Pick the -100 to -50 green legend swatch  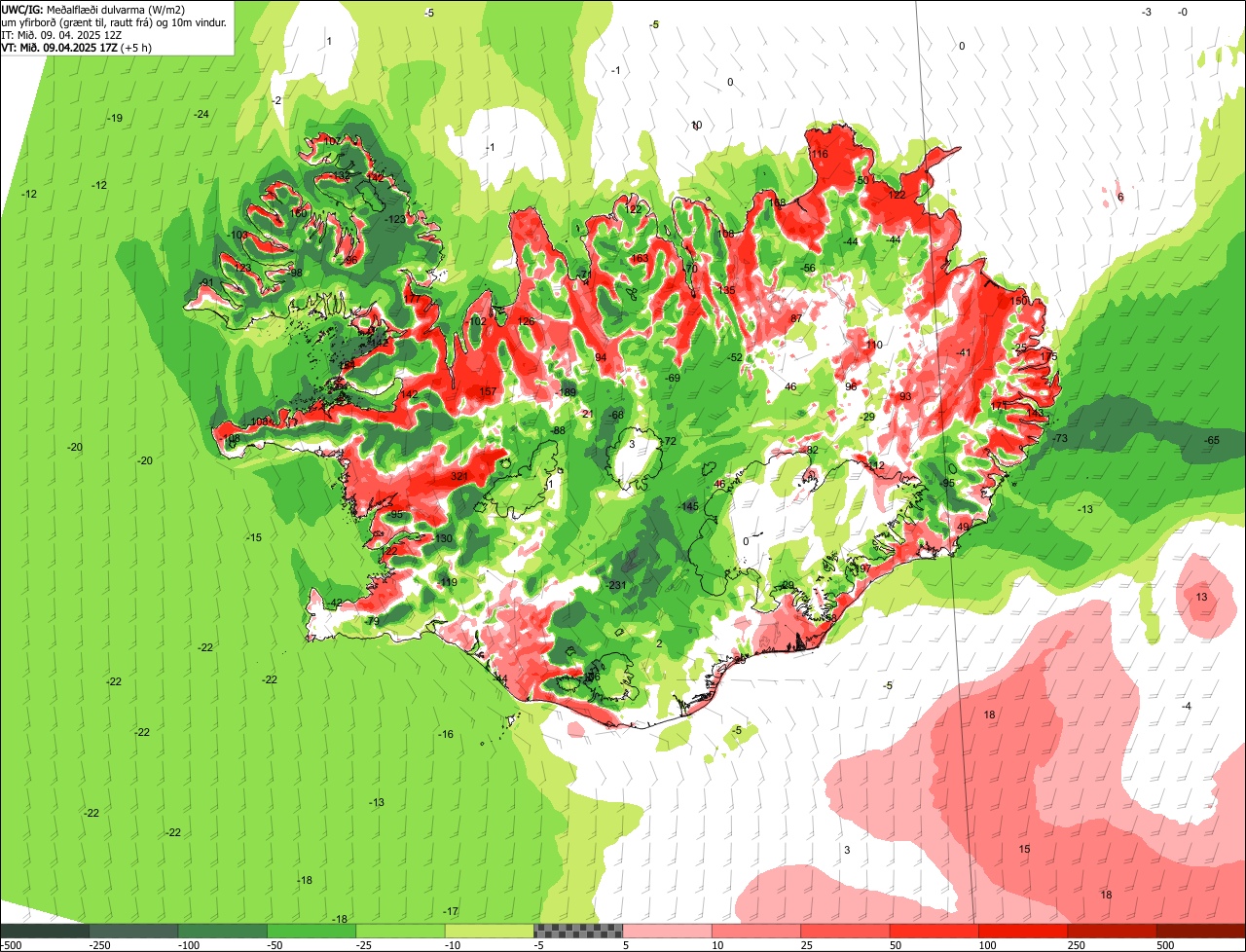click(223, 932)
